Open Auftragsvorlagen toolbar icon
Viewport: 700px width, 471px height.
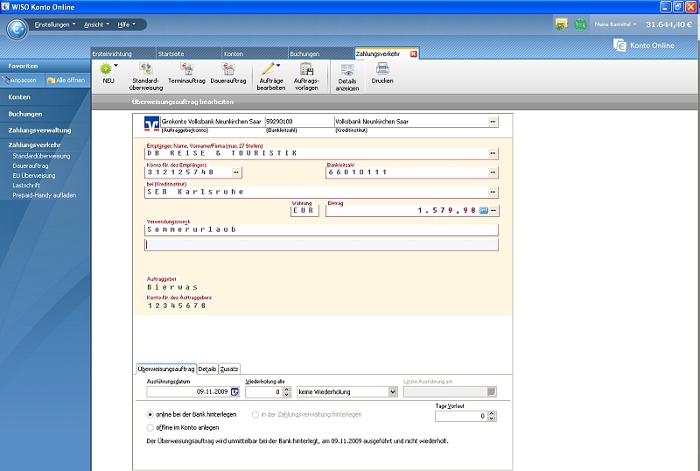[x=306, y=69]
